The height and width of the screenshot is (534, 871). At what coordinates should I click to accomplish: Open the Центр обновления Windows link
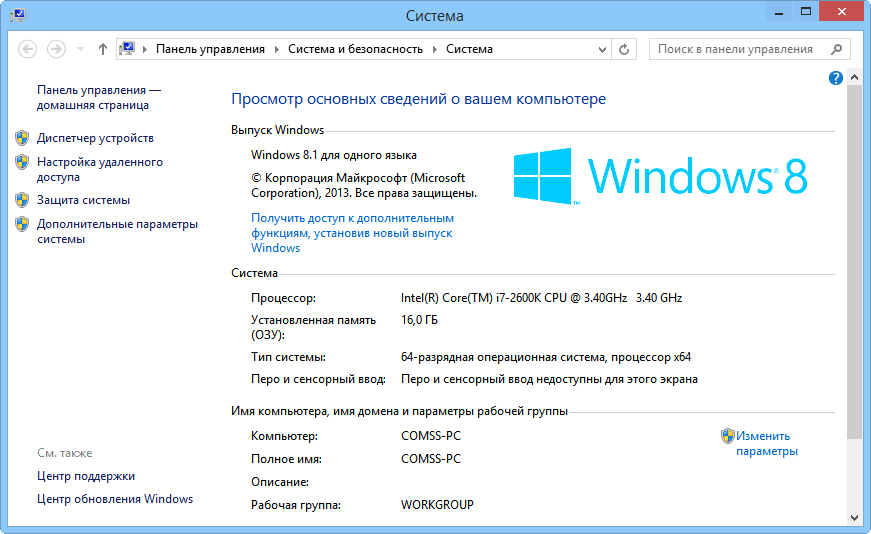(115, 499)
